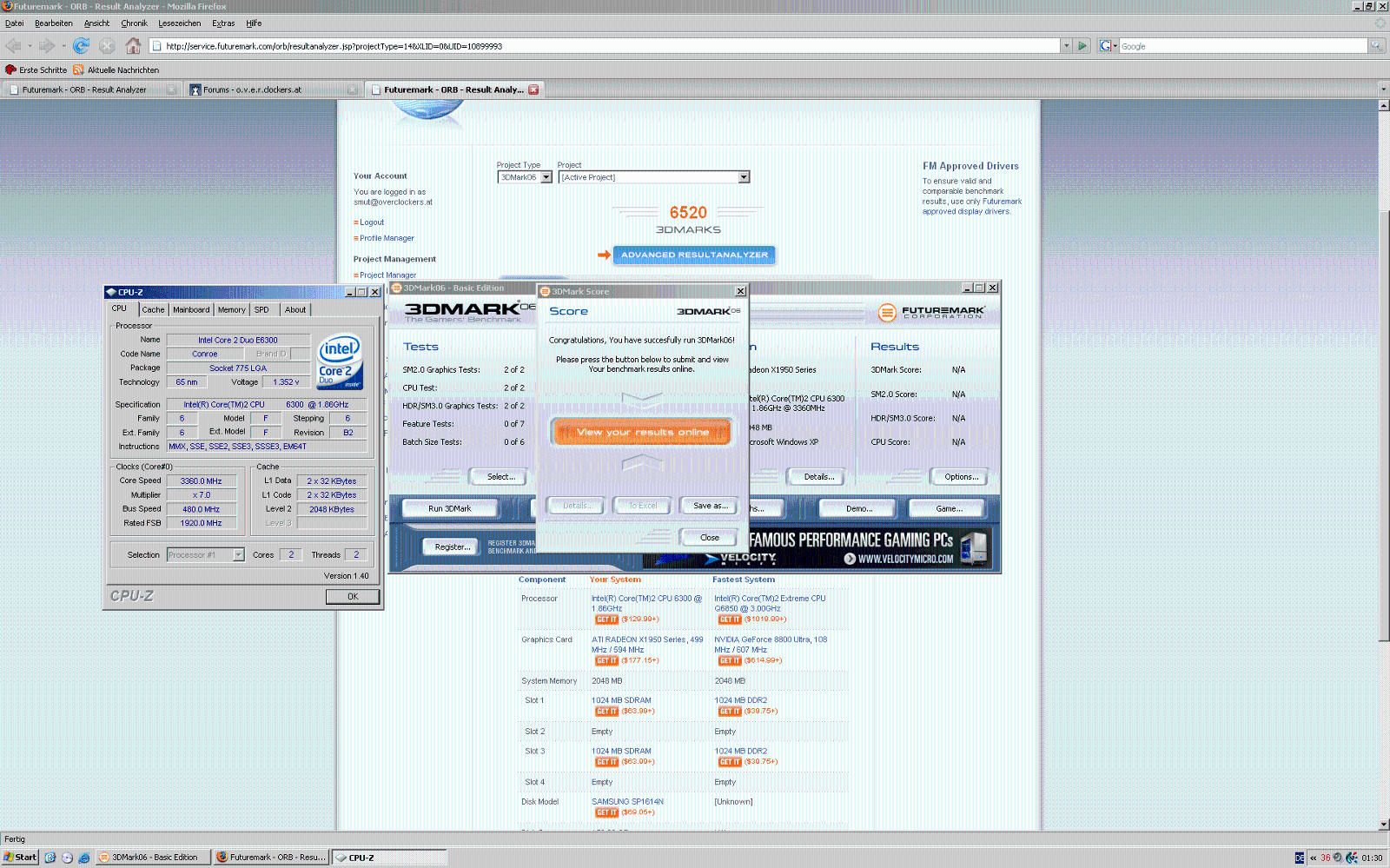Click the Stop loading icon
The image size is (1390, 868).
coord(107,45)
